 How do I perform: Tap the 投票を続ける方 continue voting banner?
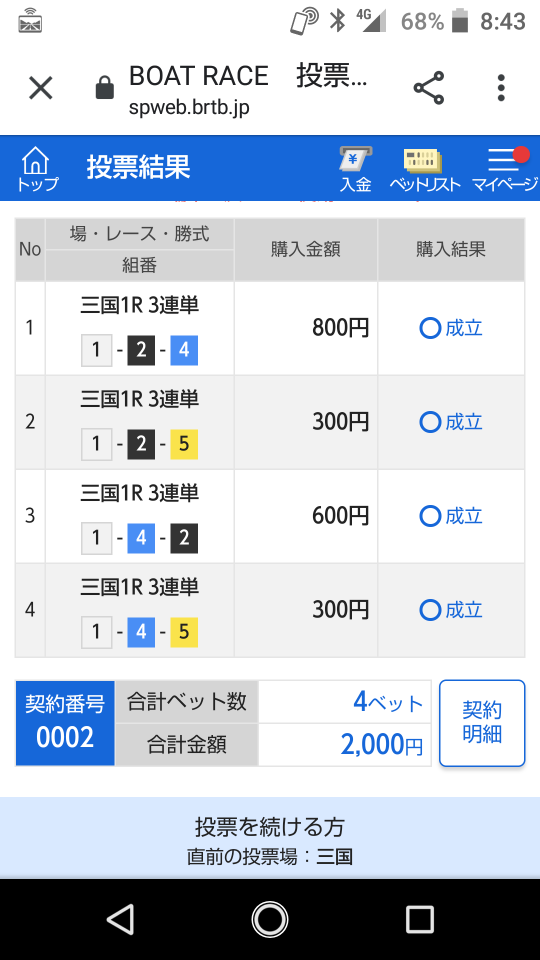[x=270, y=838]
